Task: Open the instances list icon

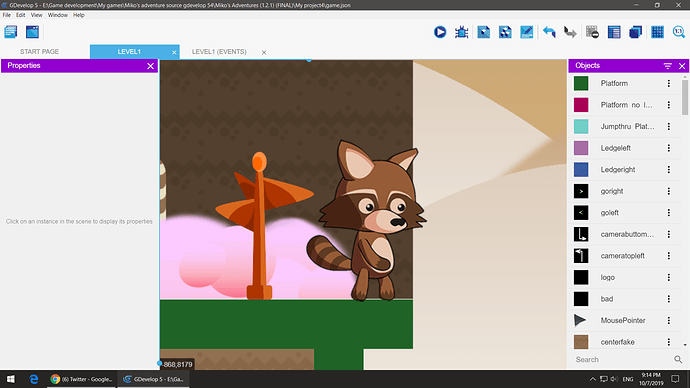Action: [x=614, y=32]
